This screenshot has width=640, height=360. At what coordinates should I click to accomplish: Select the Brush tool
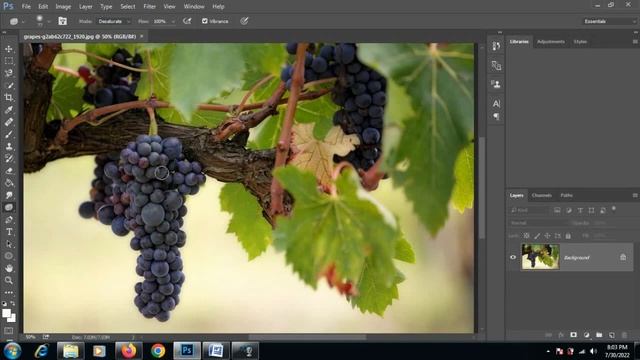click(9, 134)
